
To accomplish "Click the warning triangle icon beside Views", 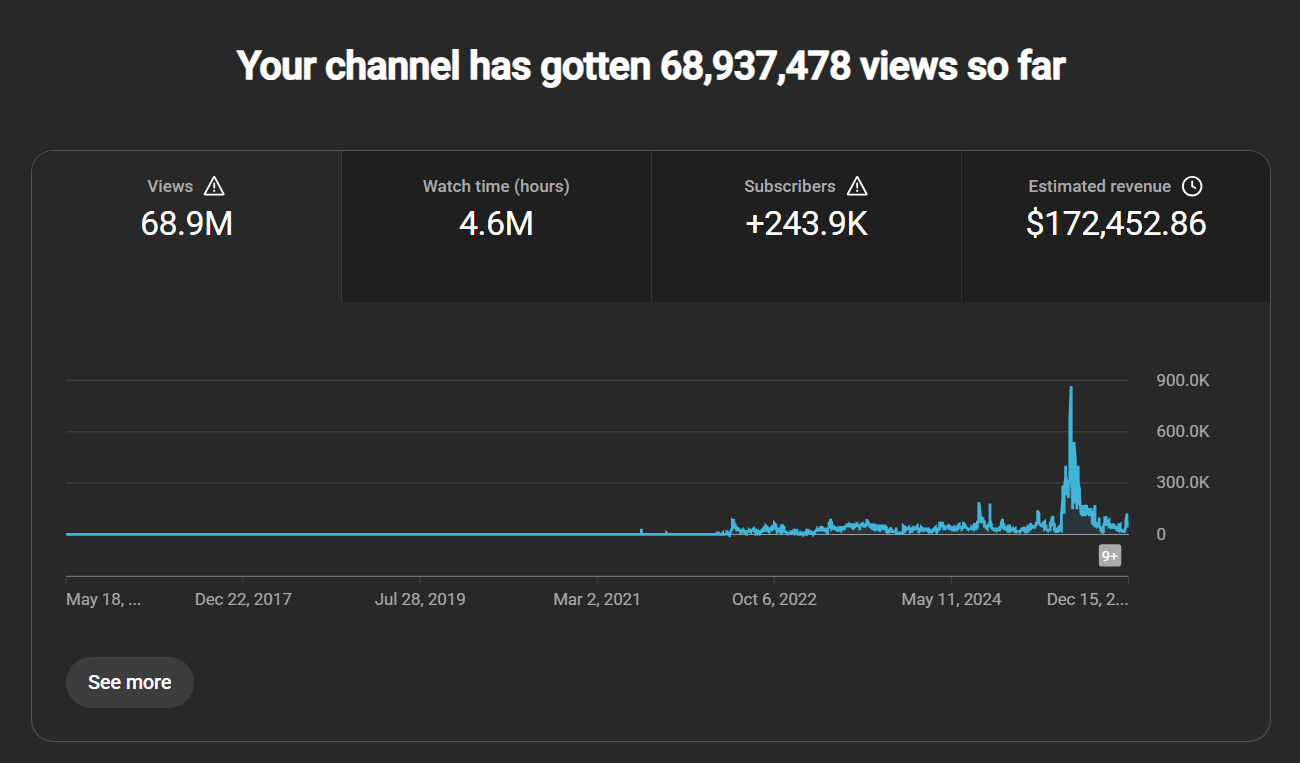I will 214,186.
